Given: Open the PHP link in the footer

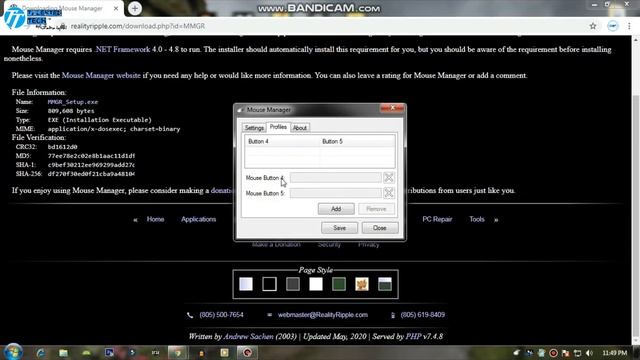Looking at the screenshot, I should (x=413, y=337).
